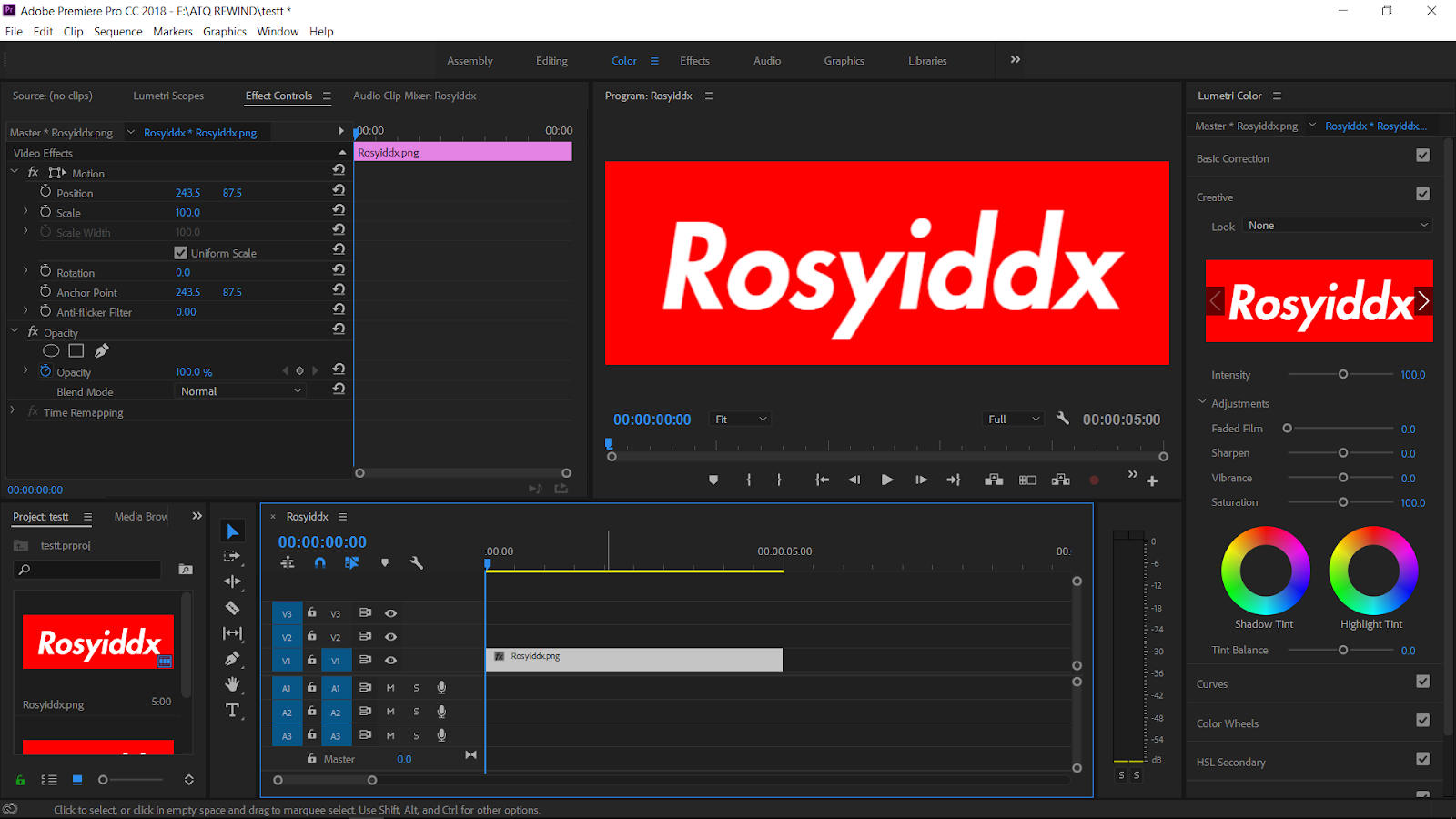
Task: Show more workspaces with double chevron
Action: pos(1016,60)
